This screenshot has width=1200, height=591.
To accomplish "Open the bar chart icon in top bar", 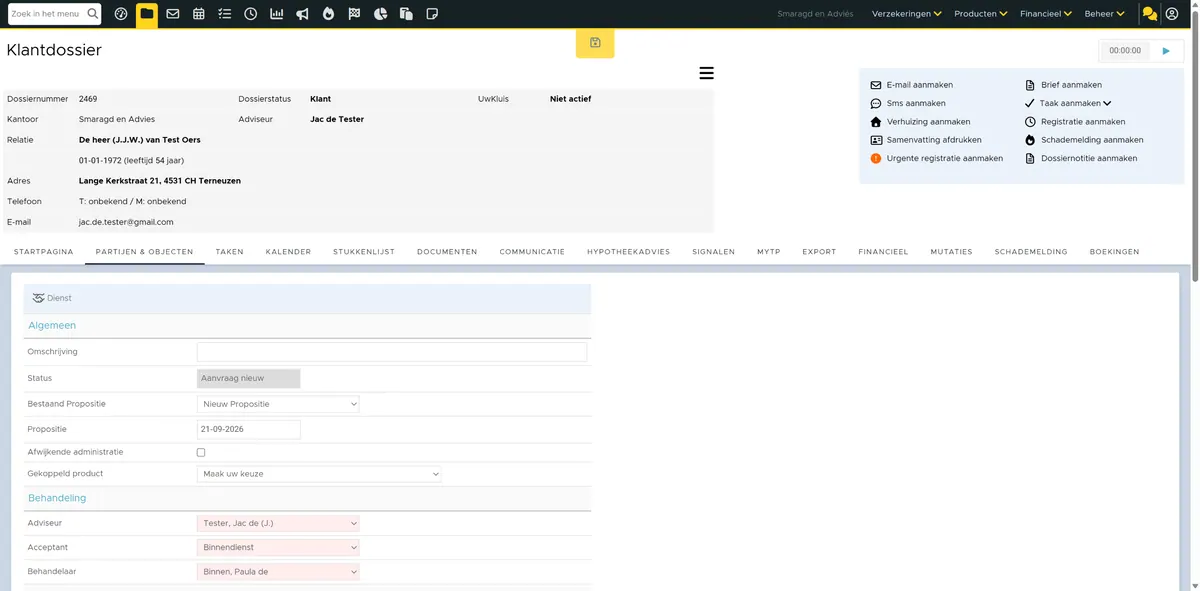I will 276,14.
